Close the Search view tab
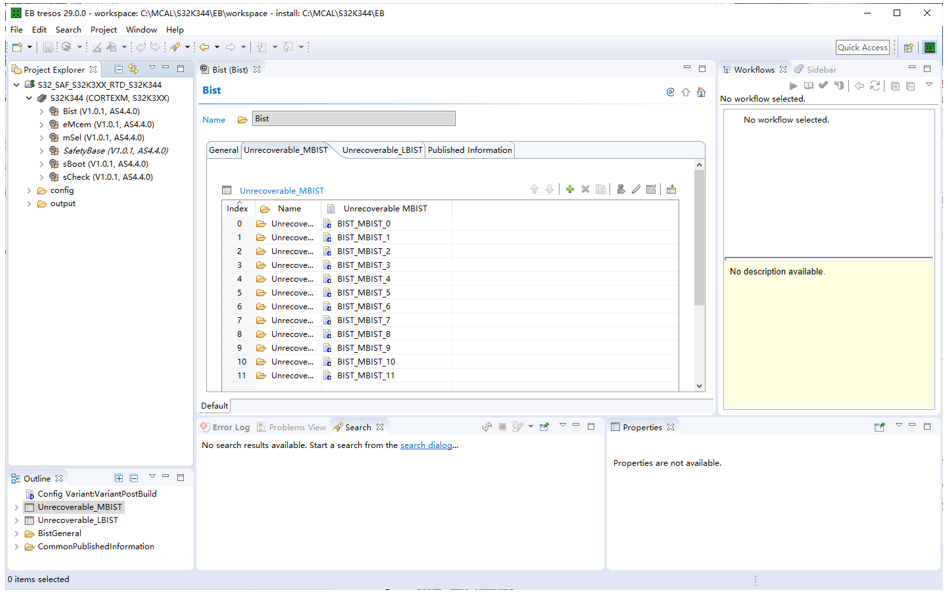Screen dimensions: 948x597 pyautogui.click(x=380, y=427)
